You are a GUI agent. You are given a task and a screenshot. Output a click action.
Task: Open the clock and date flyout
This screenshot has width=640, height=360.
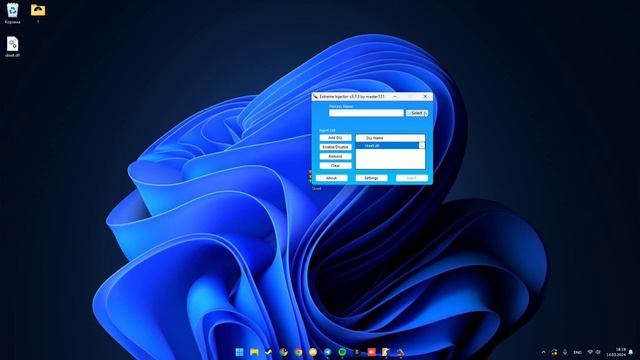(616, 352)
